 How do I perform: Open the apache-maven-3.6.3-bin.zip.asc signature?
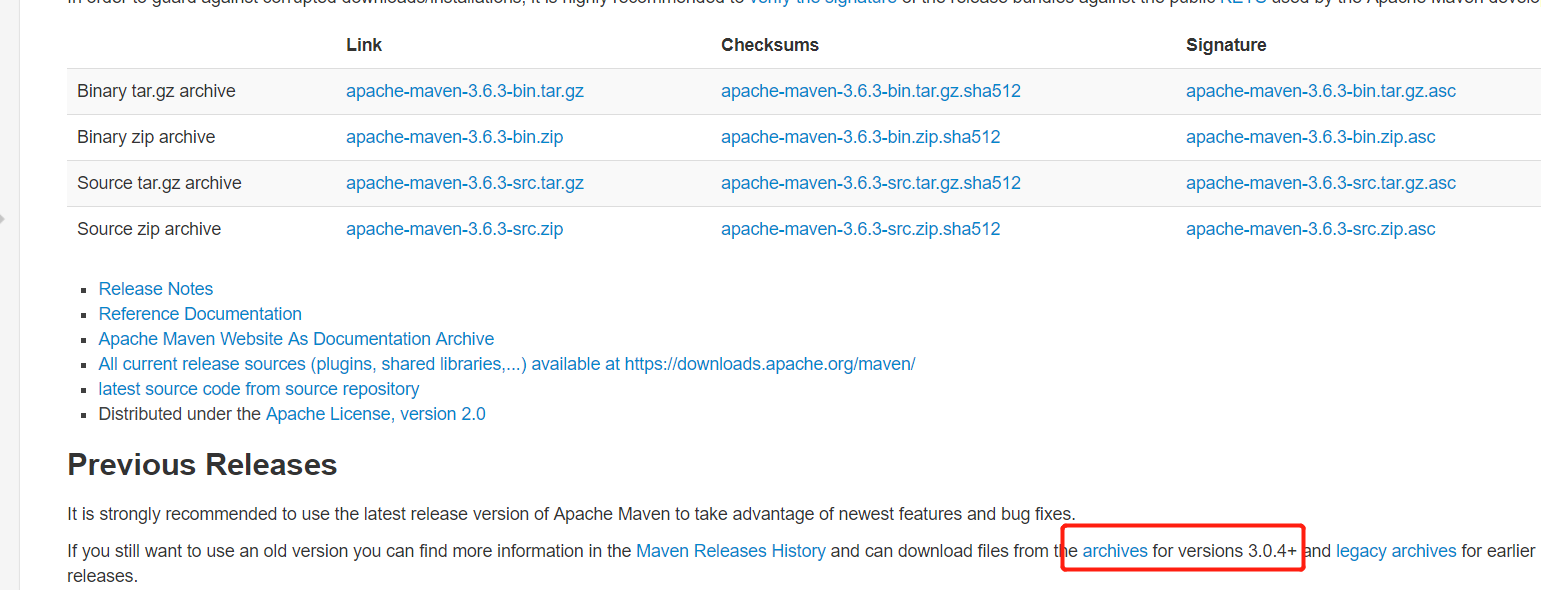coord(1311,137)
